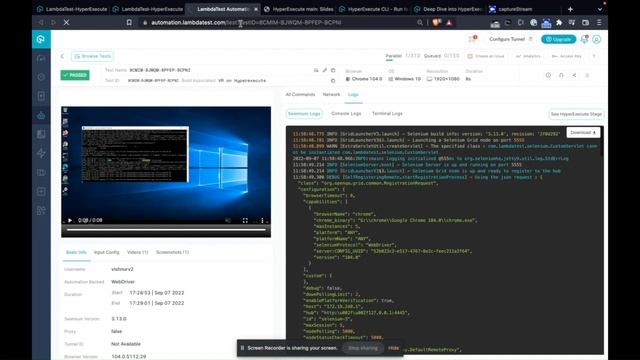This screenshot has height=360, width=640.
Task: Click the integrations grid icon in sidebar
Action: tap(41, 211)
